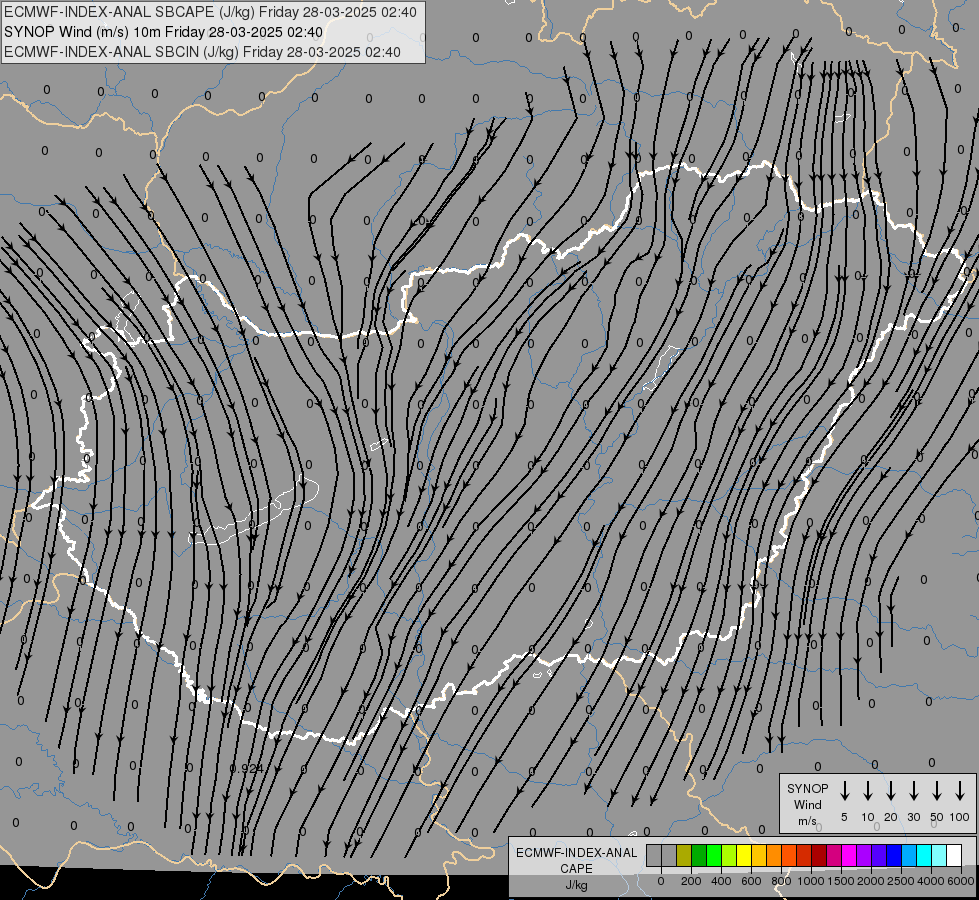
Task: Pick the magenta CAPE legend swatch
Action: (x=850, y=855)
